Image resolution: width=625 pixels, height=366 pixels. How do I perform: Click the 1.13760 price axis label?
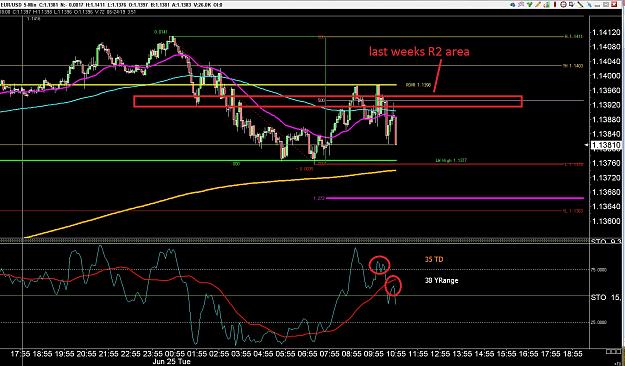pos(606,163)
